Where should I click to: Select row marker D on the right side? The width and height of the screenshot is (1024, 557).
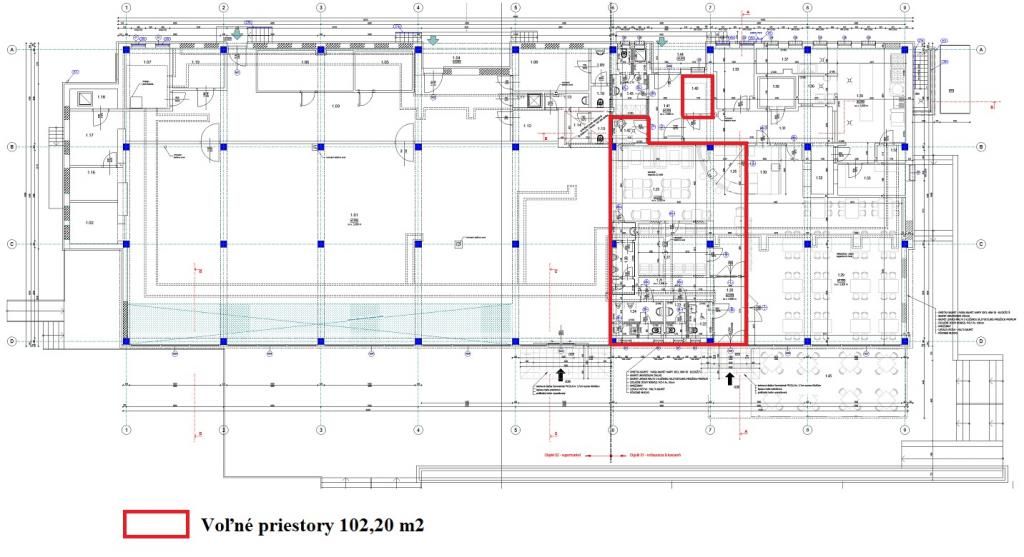981,341
